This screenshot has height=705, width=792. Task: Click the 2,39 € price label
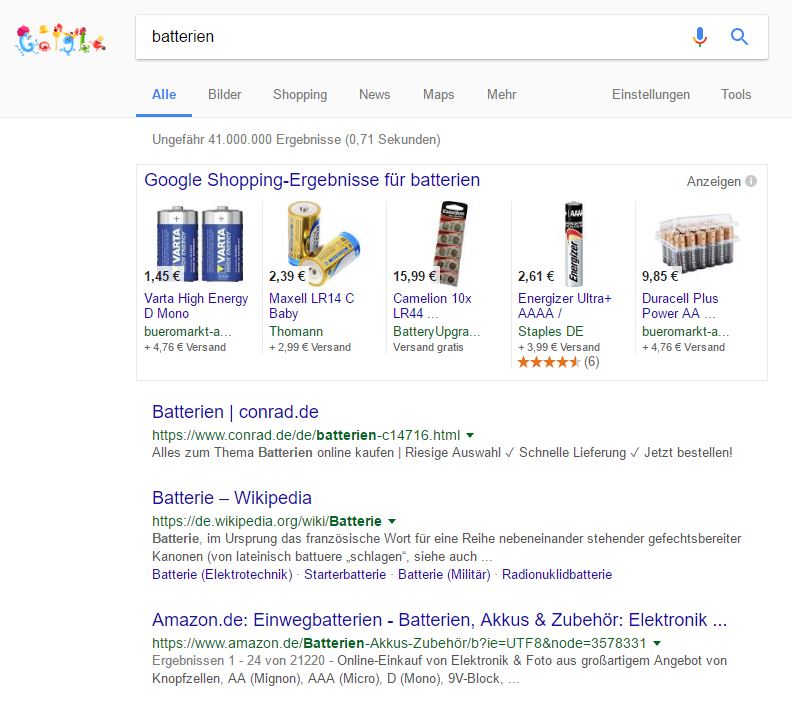(287, 276)
